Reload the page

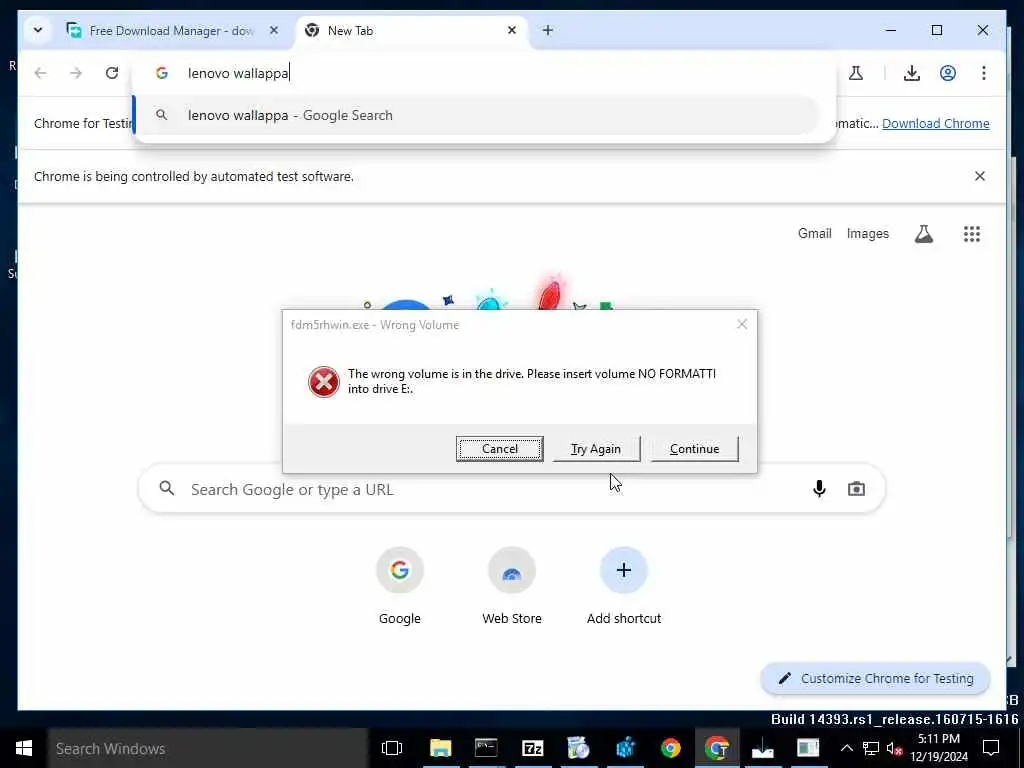pyautogui.click(x=112, y=73)
